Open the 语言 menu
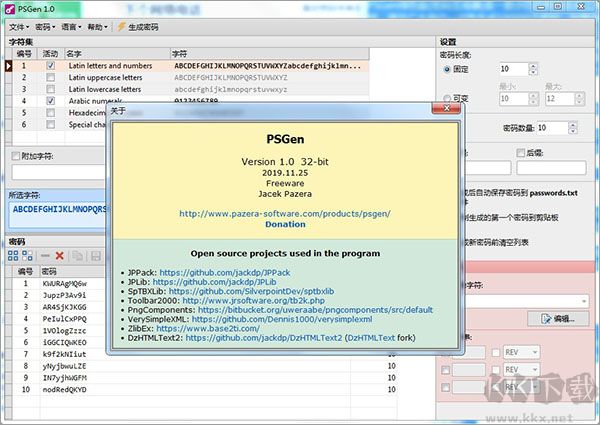 pyautogui.click(x=71, y=27)
